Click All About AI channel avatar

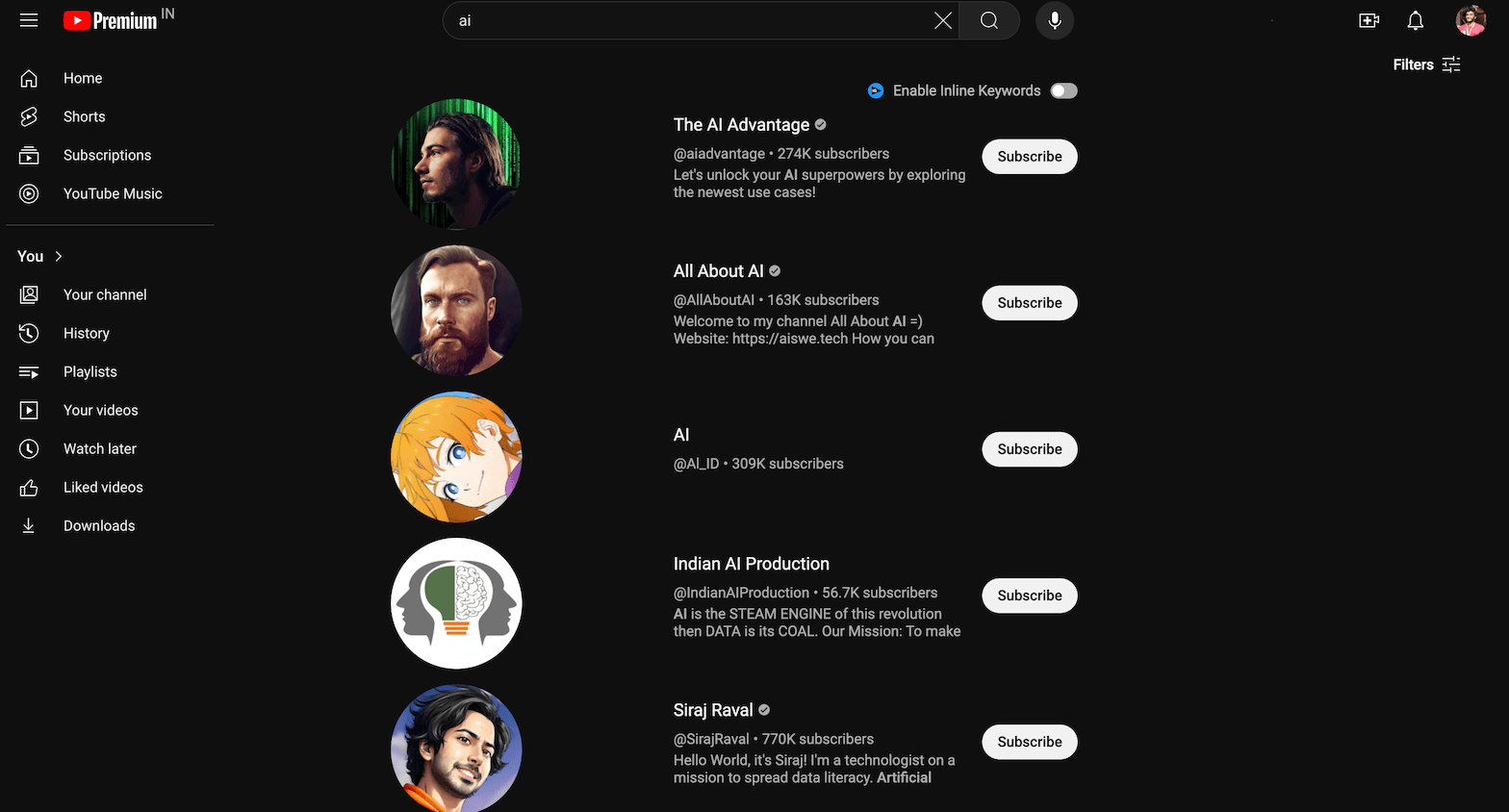coord(456,311)
